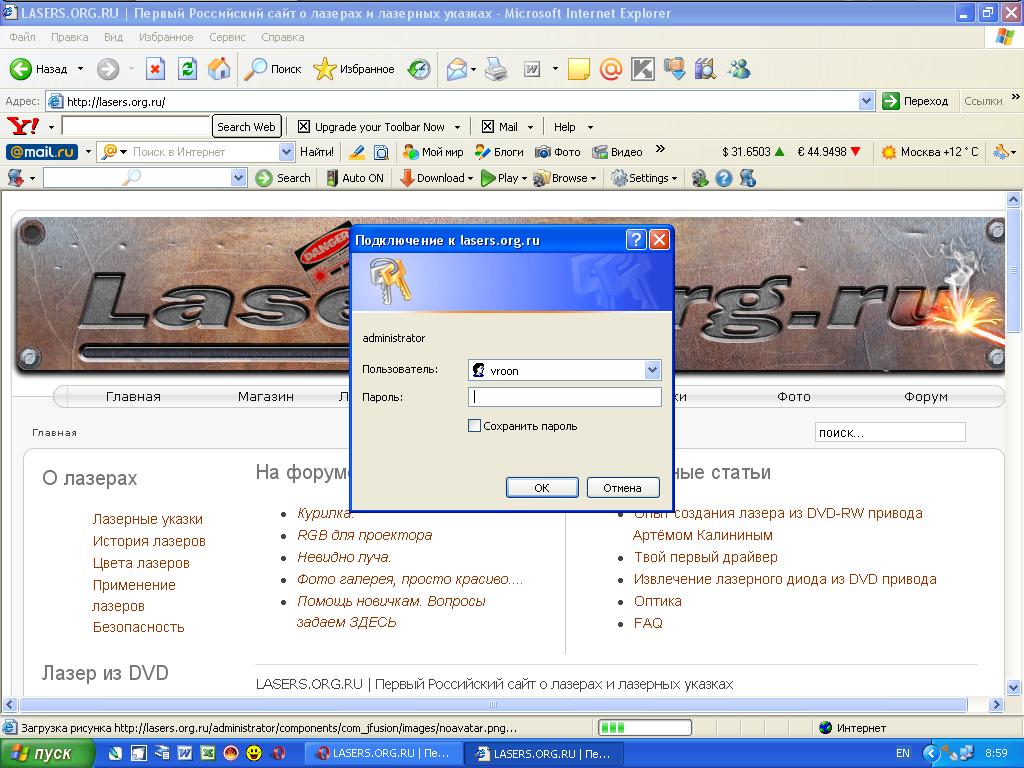
Task: Open Favorites (Избранное) star button
Action: pos(353,69)
